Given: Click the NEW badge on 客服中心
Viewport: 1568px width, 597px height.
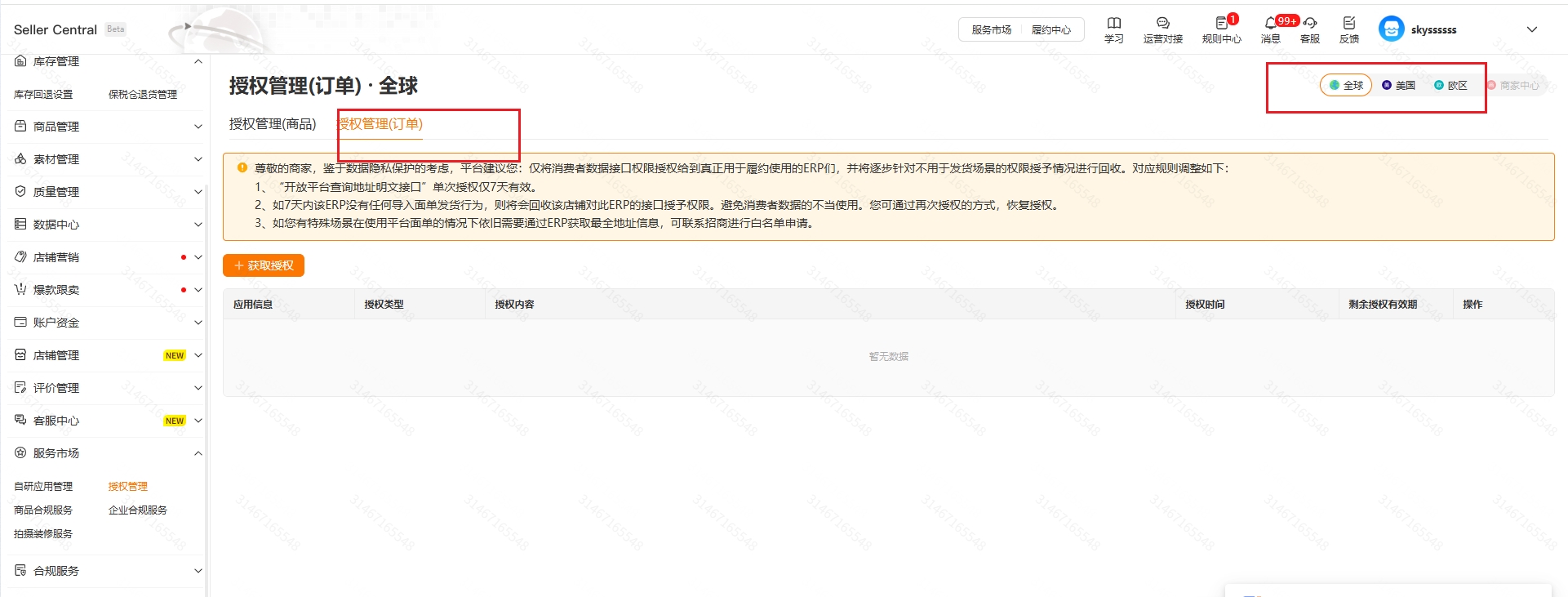Looking at the screenshot, I should click(x=175, y=421).
